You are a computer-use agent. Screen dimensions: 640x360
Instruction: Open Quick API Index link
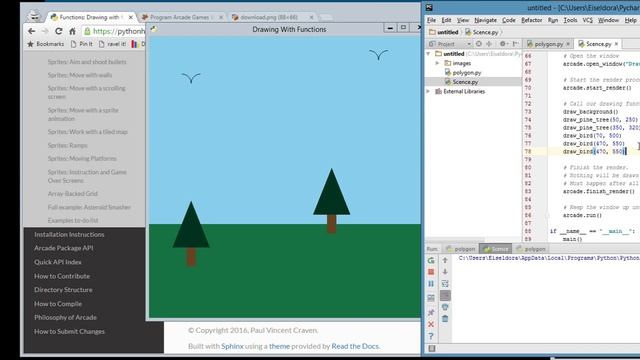[x=58, y=262]
